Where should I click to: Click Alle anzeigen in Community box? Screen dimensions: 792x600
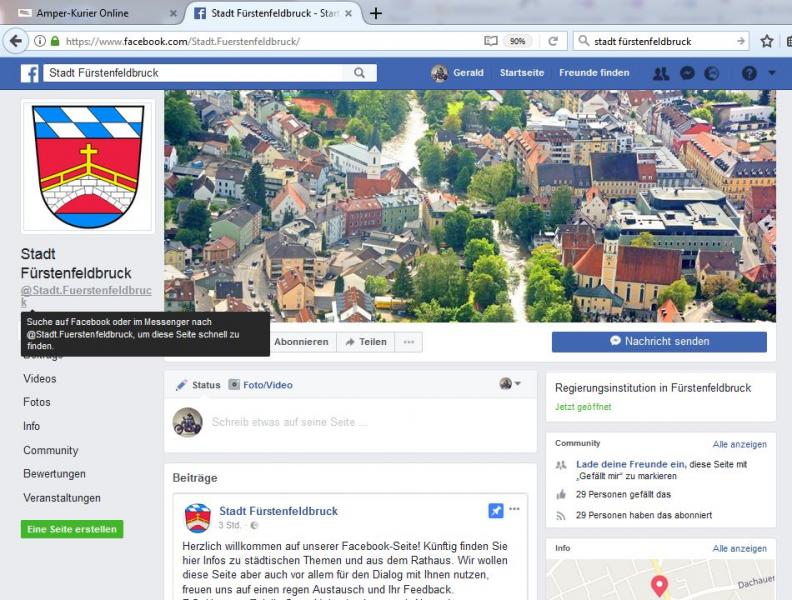pos(739,444)
